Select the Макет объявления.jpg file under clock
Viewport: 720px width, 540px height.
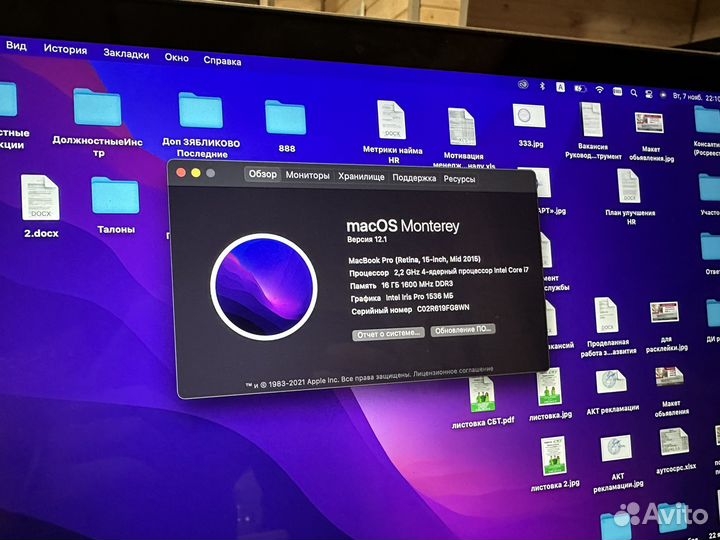point(649,123)
